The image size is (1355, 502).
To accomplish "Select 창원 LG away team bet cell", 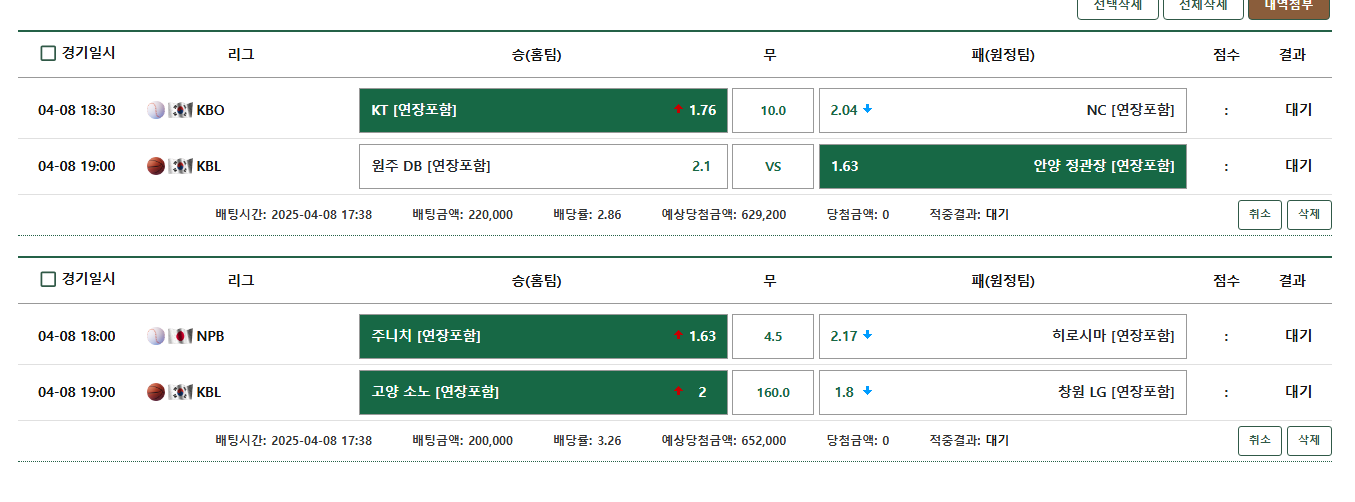I will [1003, 392].
